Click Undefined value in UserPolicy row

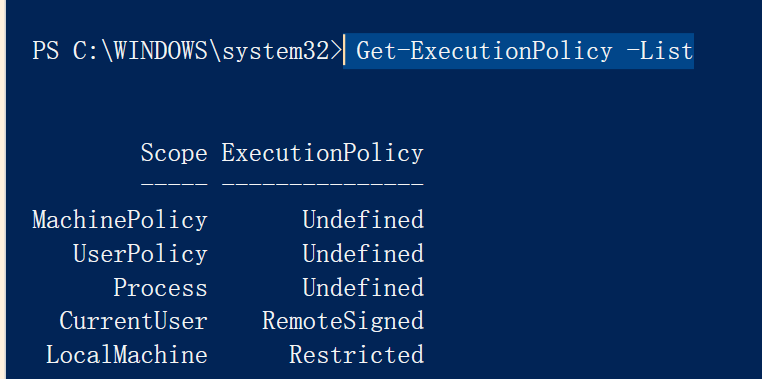click(x=363, y=254)
